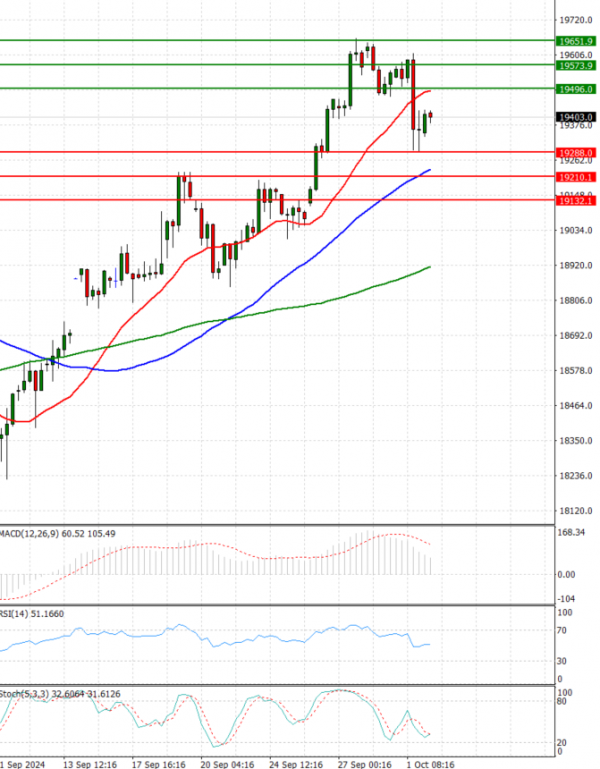The image size is (600, 769).
Task: Click the 19651.9 green price label
Action: click(575, 42)
